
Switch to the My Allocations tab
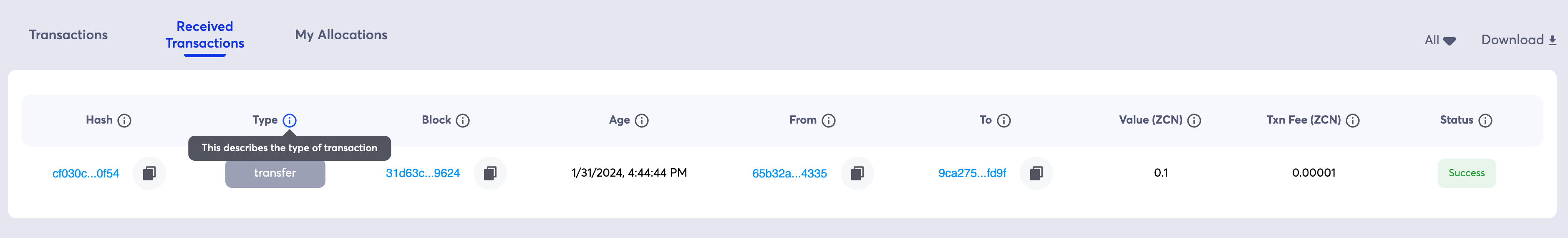[341, 35]
